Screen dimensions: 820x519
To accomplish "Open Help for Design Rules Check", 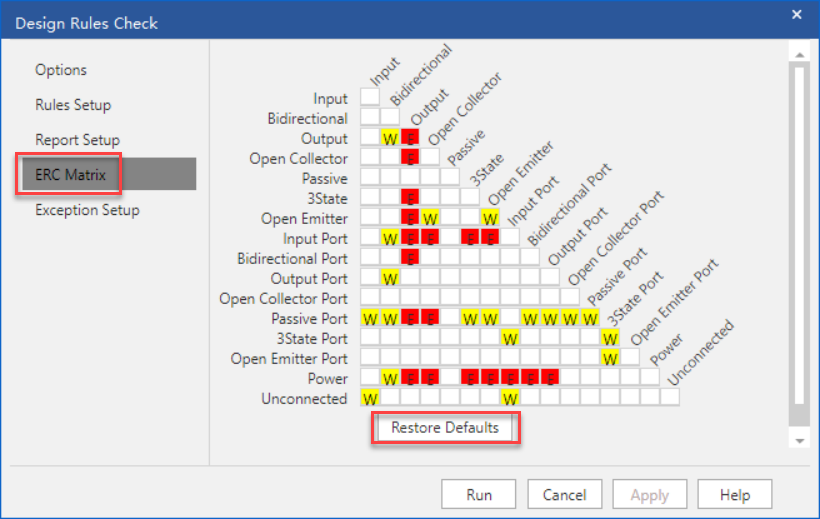I will (x=734, y=494).
